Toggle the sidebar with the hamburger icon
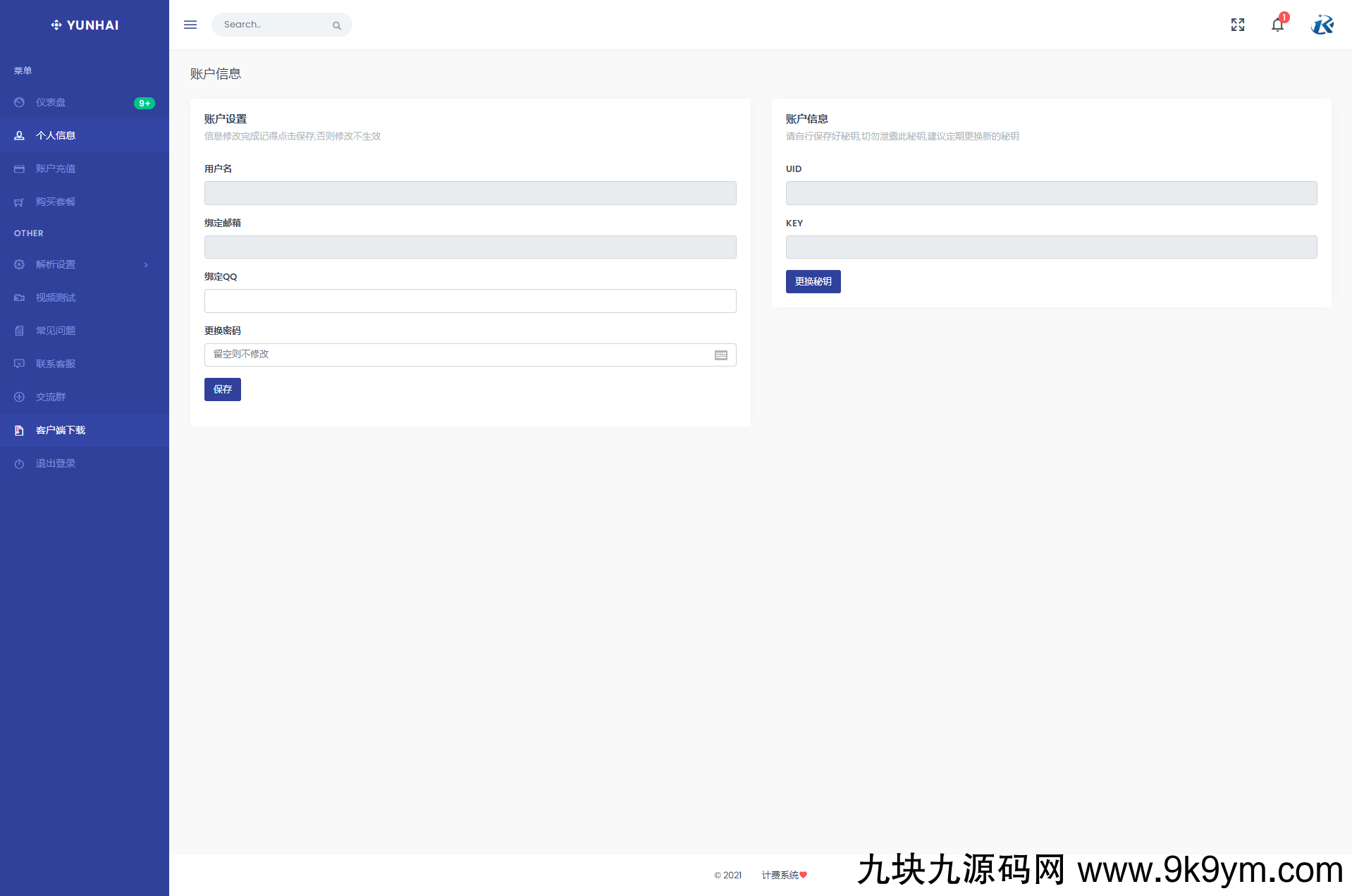This screenshot has width=1352, height=896. click(x=190, y=24)
